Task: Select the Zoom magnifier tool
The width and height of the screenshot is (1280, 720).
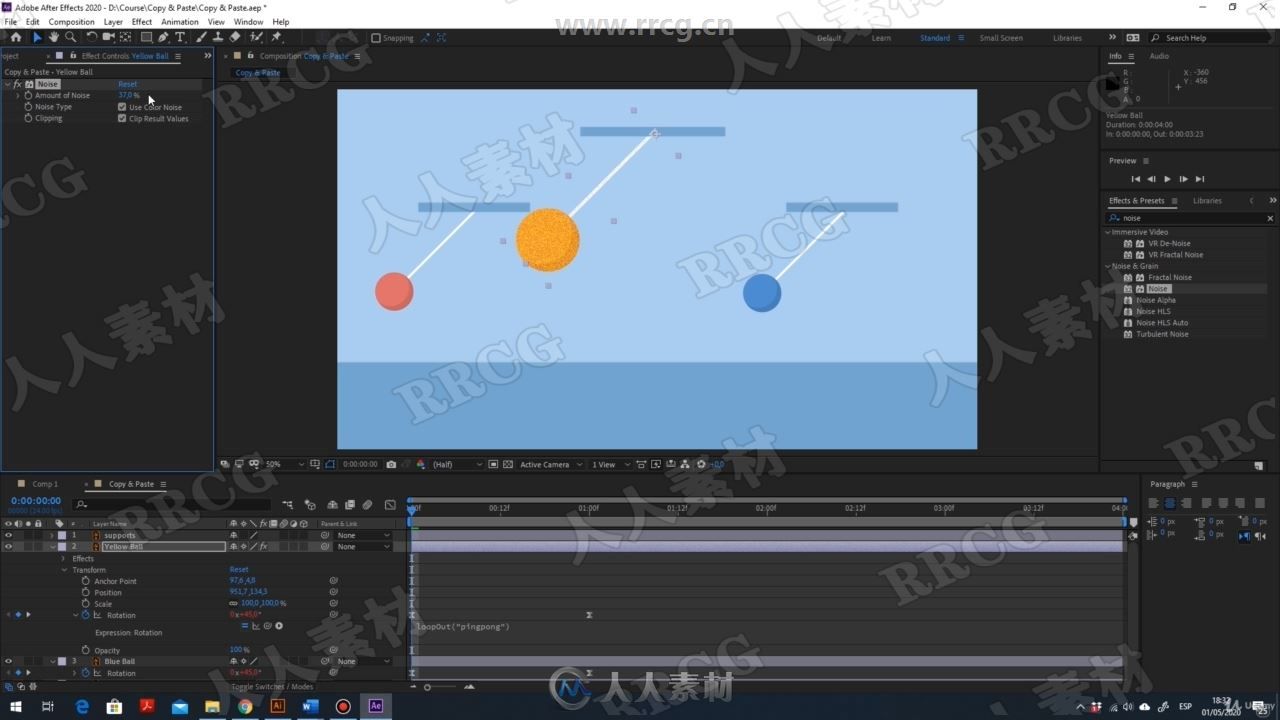Action: pyautogui.click(x=70, y=37)
